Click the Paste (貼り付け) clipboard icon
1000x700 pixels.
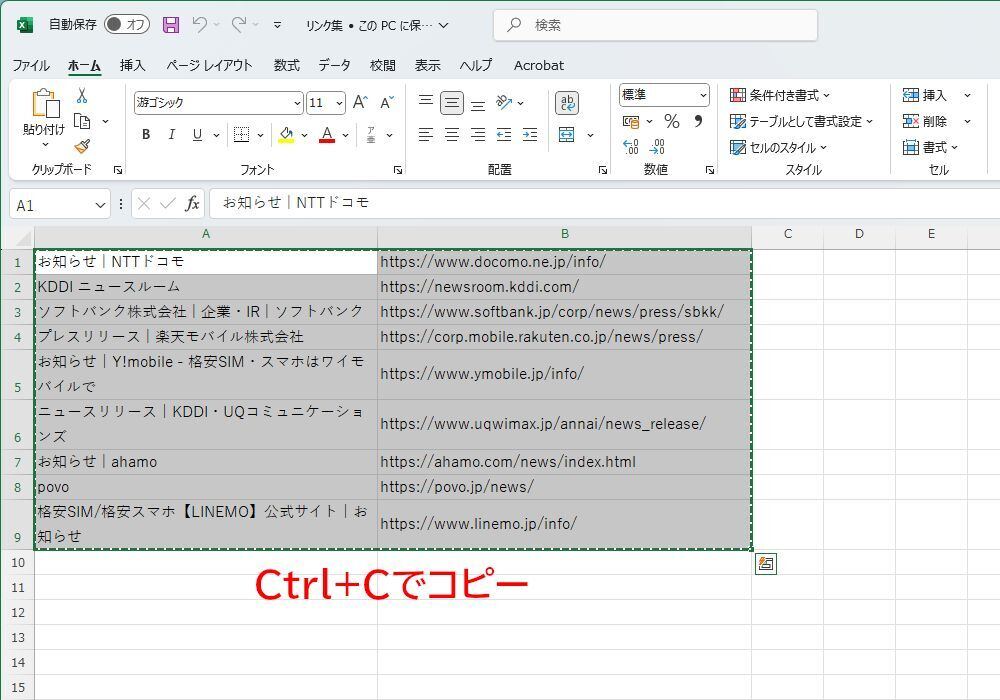[45, 103]
